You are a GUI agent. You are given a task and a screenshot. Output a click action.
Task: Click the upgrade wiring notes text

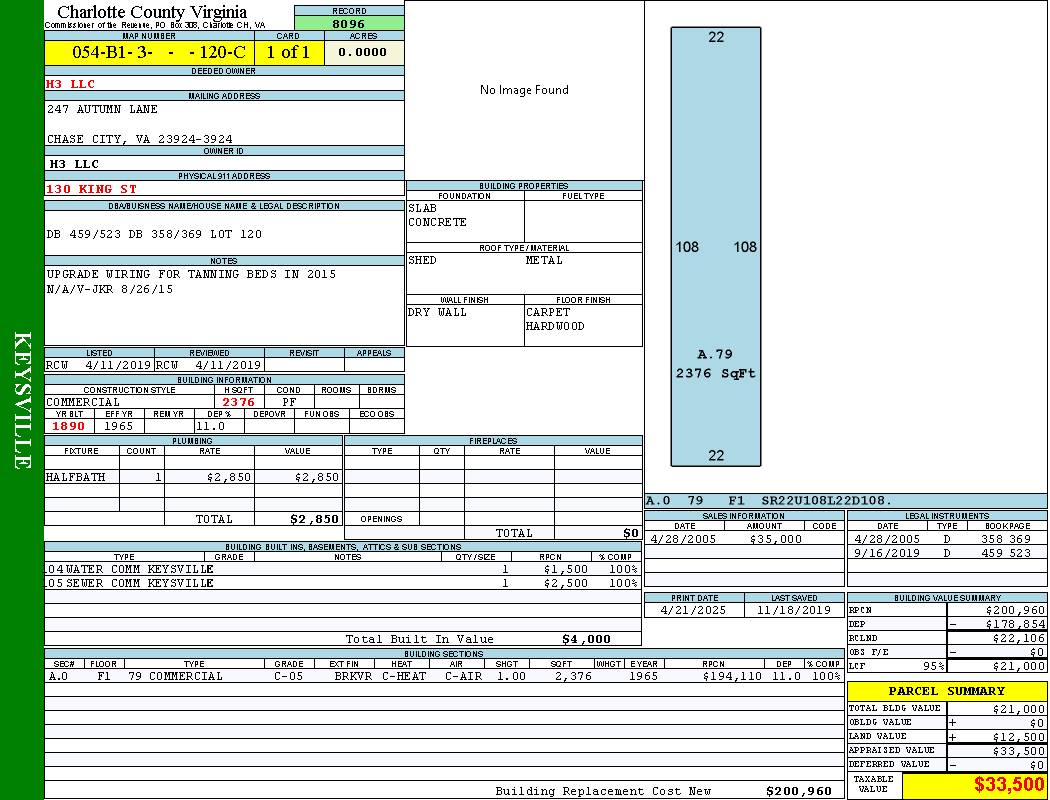coord(191,274)
